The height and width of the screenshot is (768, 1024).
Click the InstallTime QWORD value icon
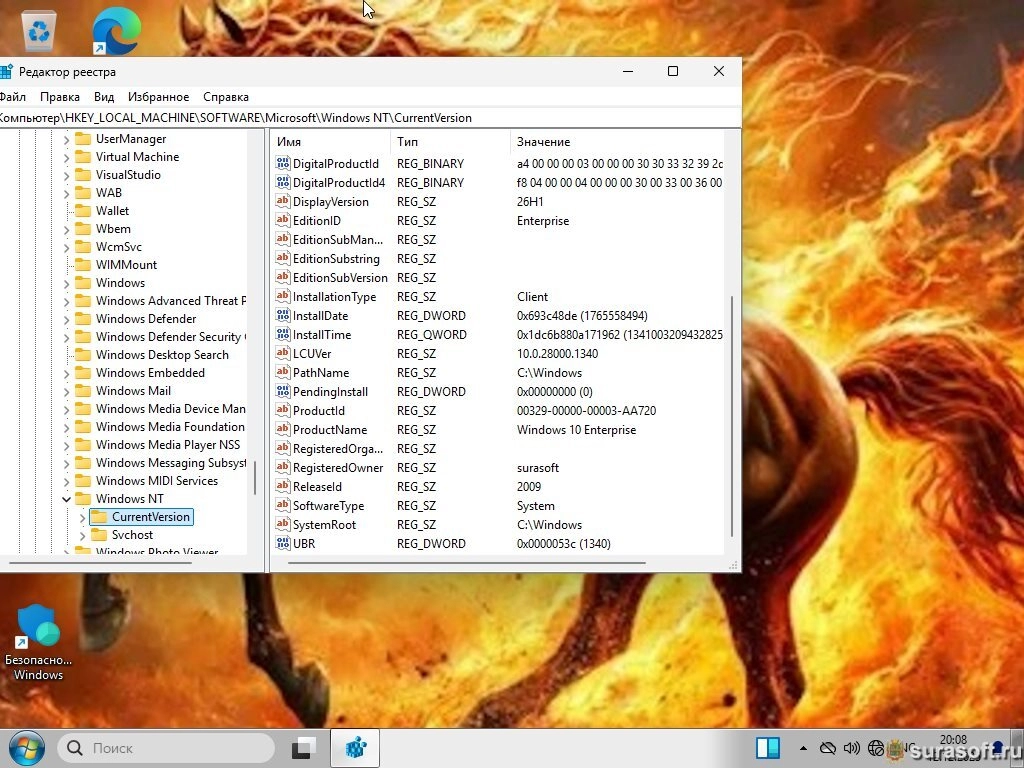(282, 334)
